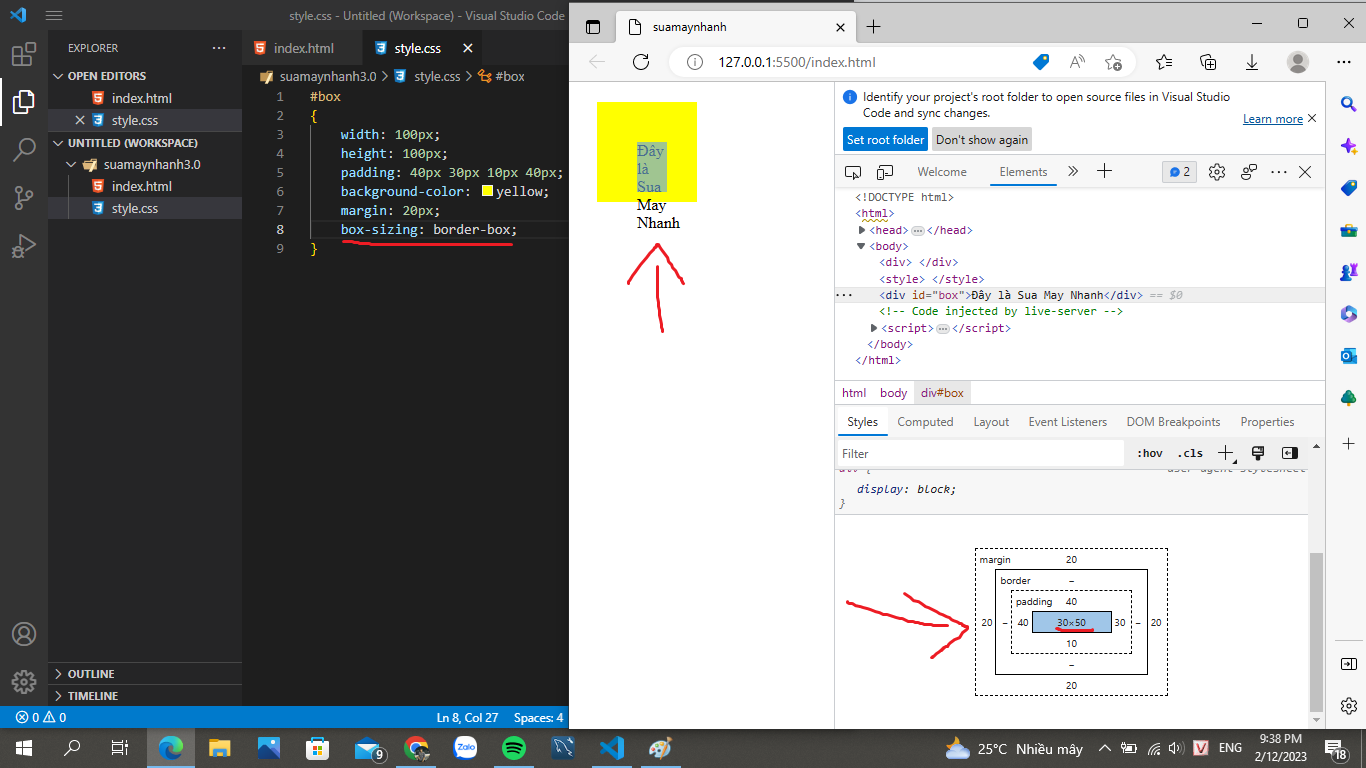Toggle computed styles sidebar icon
Screen dimensions: 1366x768
tap(1290, 454)
